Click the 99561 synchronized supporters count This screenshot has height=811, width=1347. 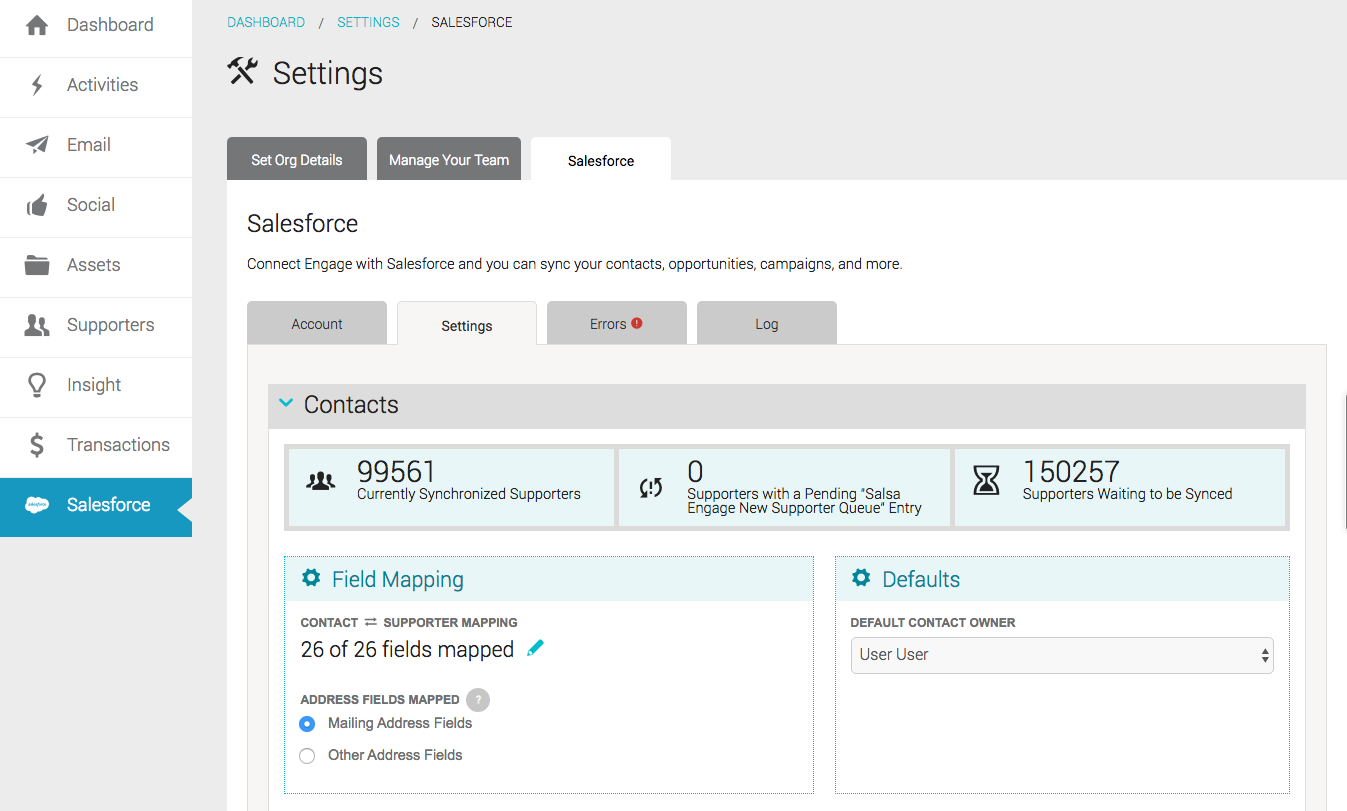pyautogui.click(x=397, y=471)
